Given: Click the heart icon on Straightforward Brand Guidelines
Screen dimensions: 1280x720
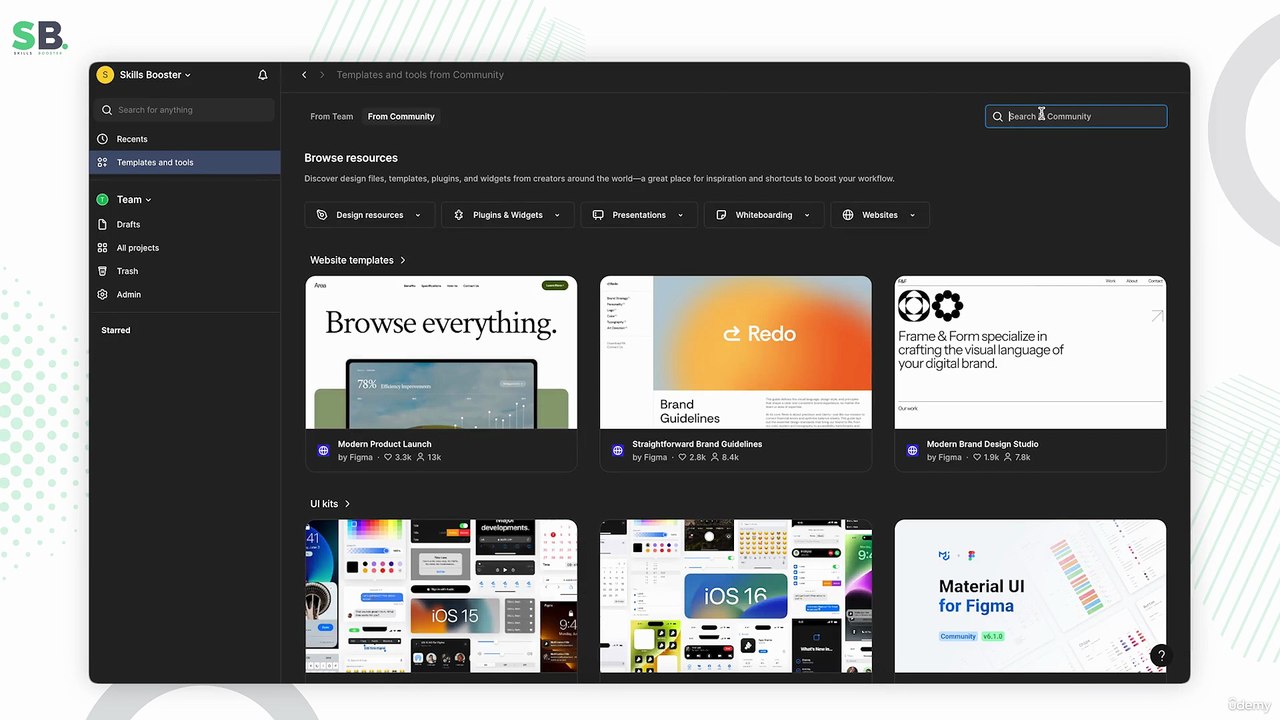Looking at the screenshot, I should click(683, 458).
